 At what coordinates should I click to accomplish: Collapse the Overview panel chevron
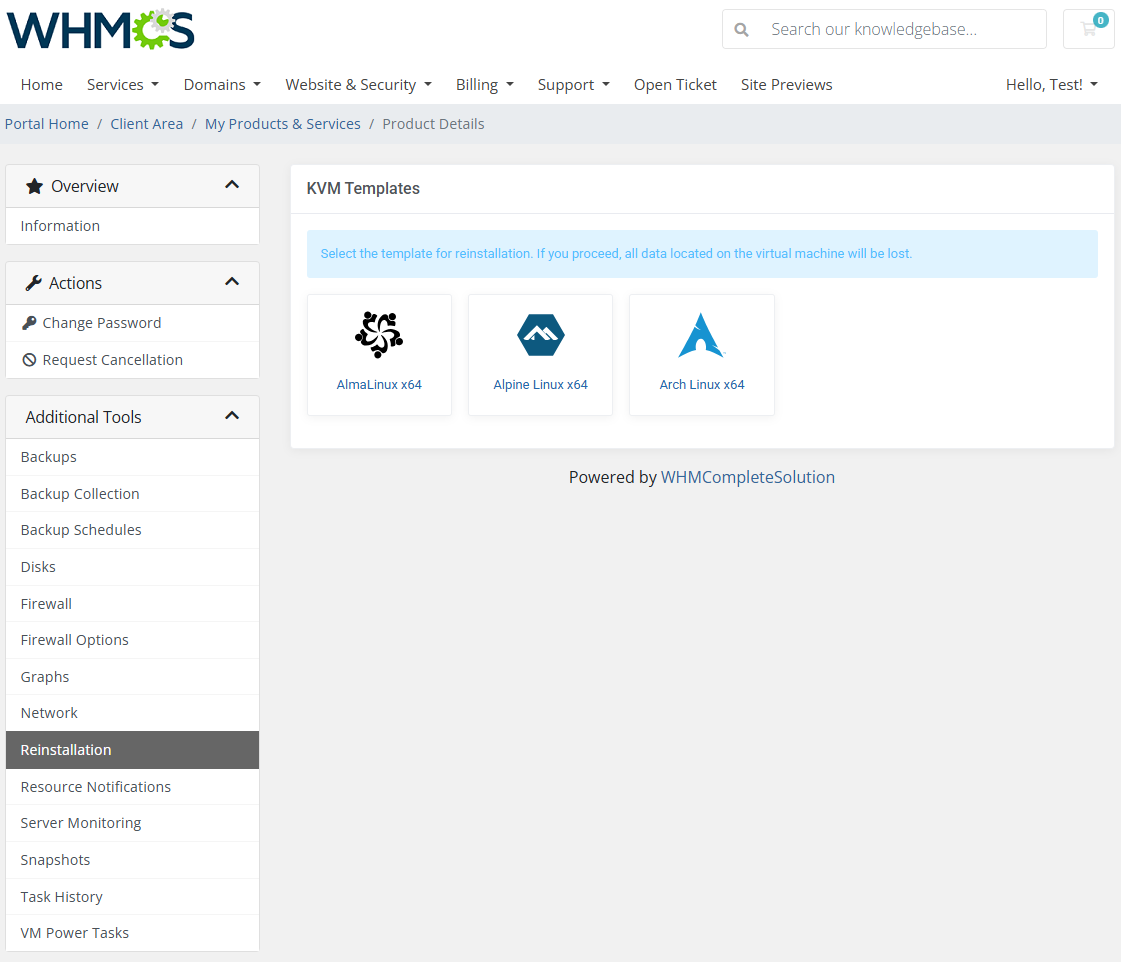232,185
